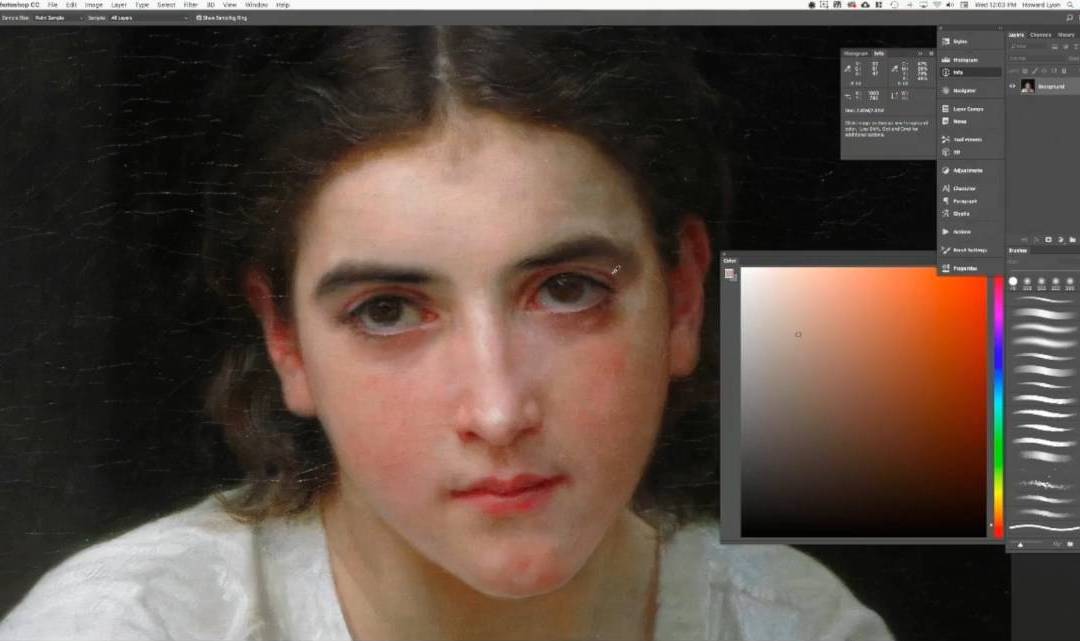
Task: Open the Window menu
Action: 256,5
